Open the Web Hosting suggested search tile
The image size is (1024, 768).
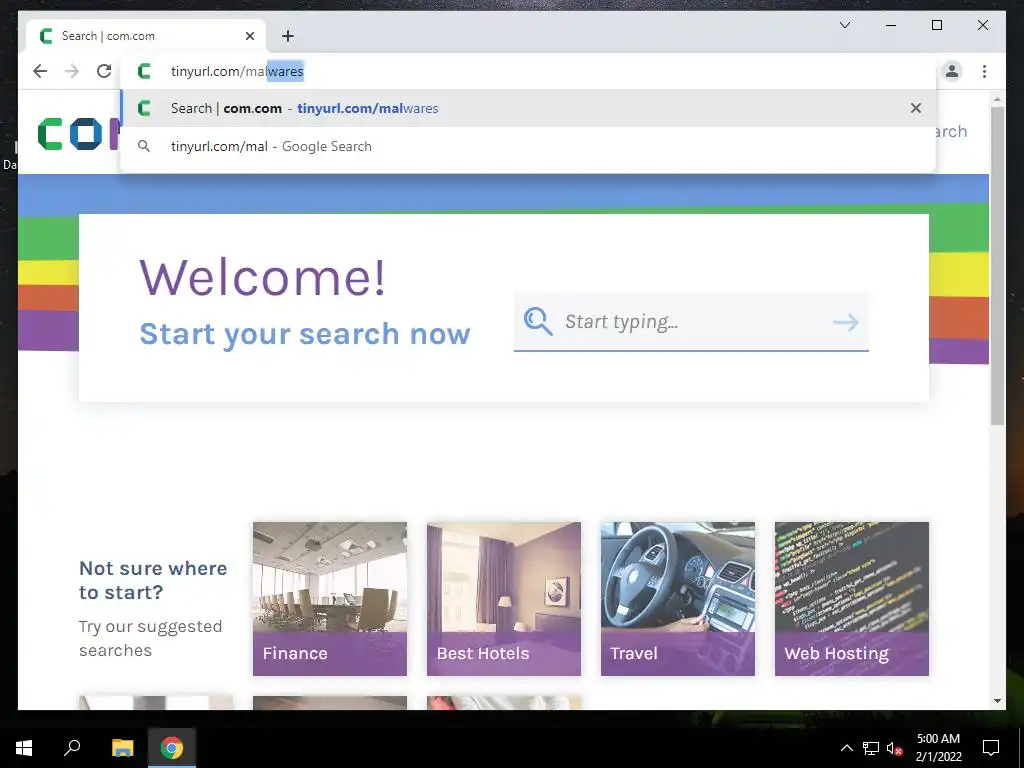click(852, 598)
